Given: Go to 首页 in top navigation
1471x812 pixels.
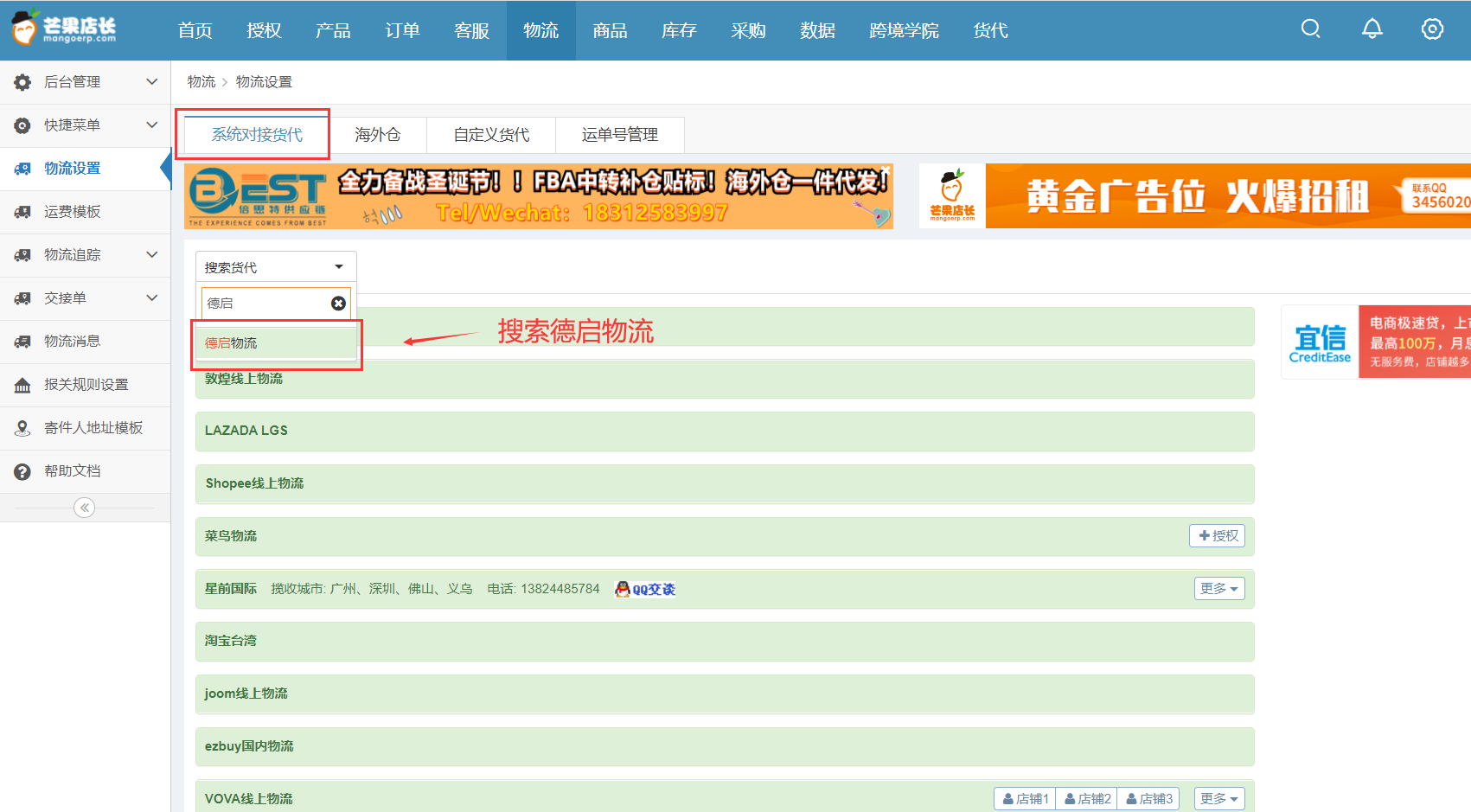Looking at the screenshot, I should tap(195, 30).
